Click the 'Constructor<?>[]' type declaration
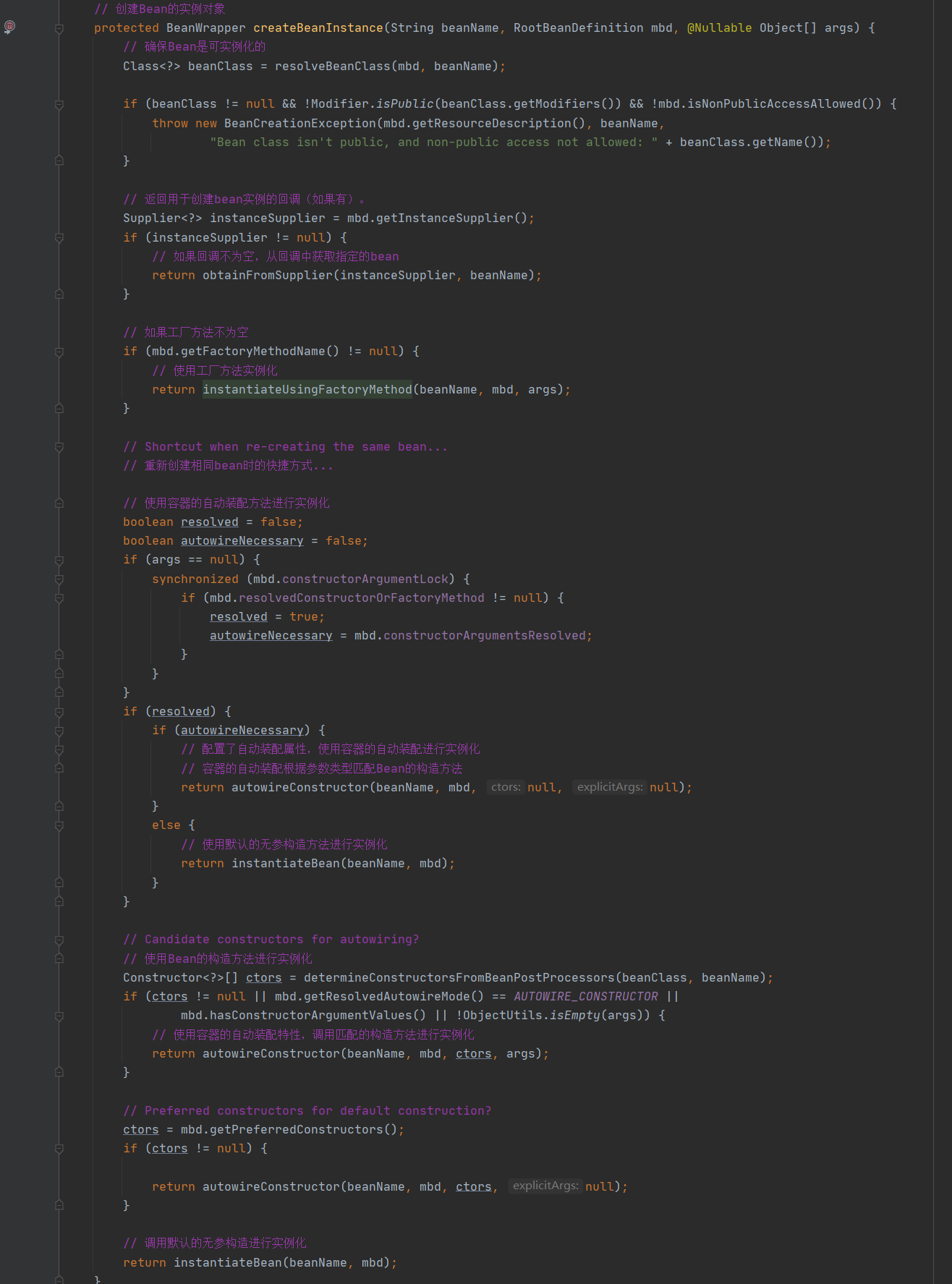Viewport: 952px width, 1284px height. [180, 977]
